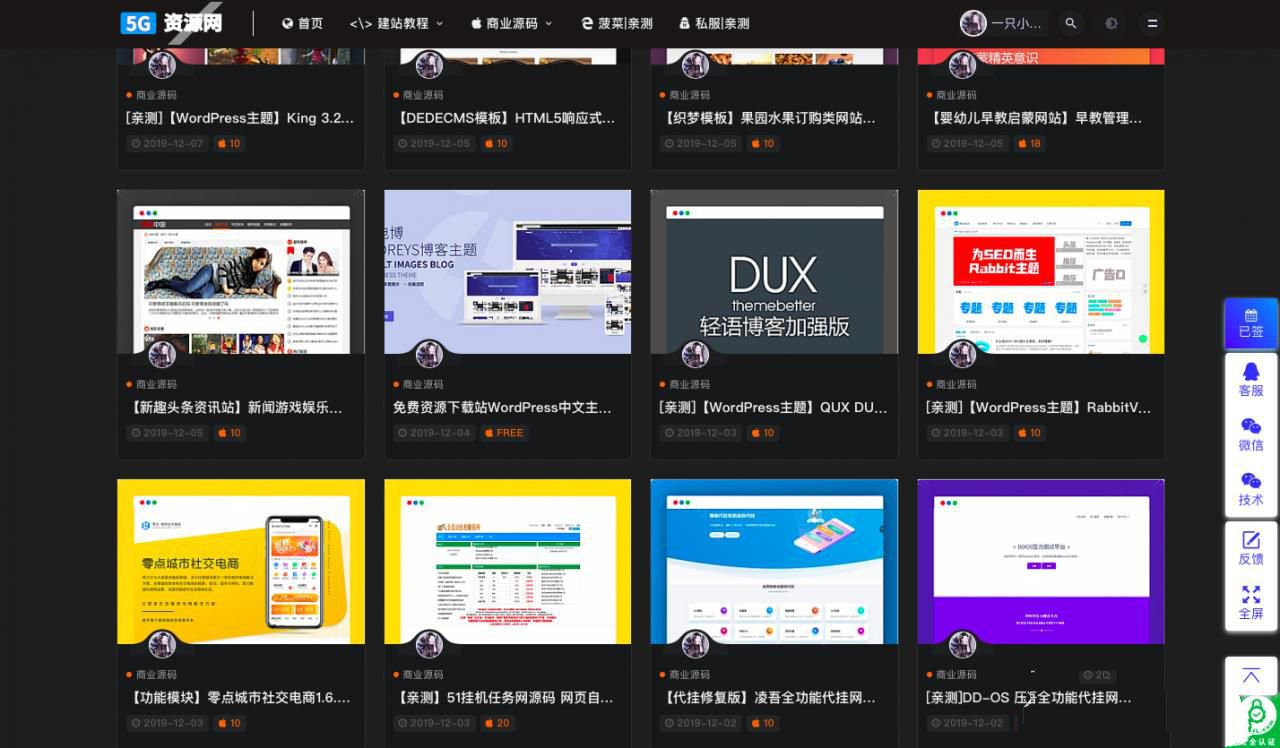
Task: Click the back-to-top arrow icon
Action: coord(1250,676)
